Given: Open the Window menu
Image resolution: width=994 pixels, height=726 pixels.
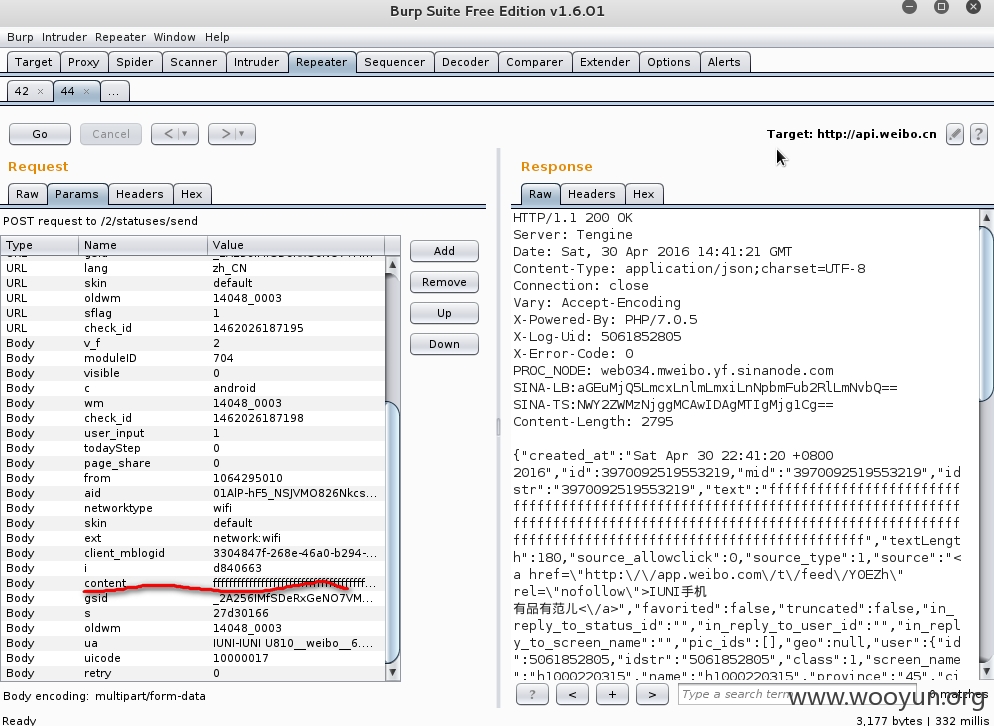Looking at the screenshot, I should point(174,37).
